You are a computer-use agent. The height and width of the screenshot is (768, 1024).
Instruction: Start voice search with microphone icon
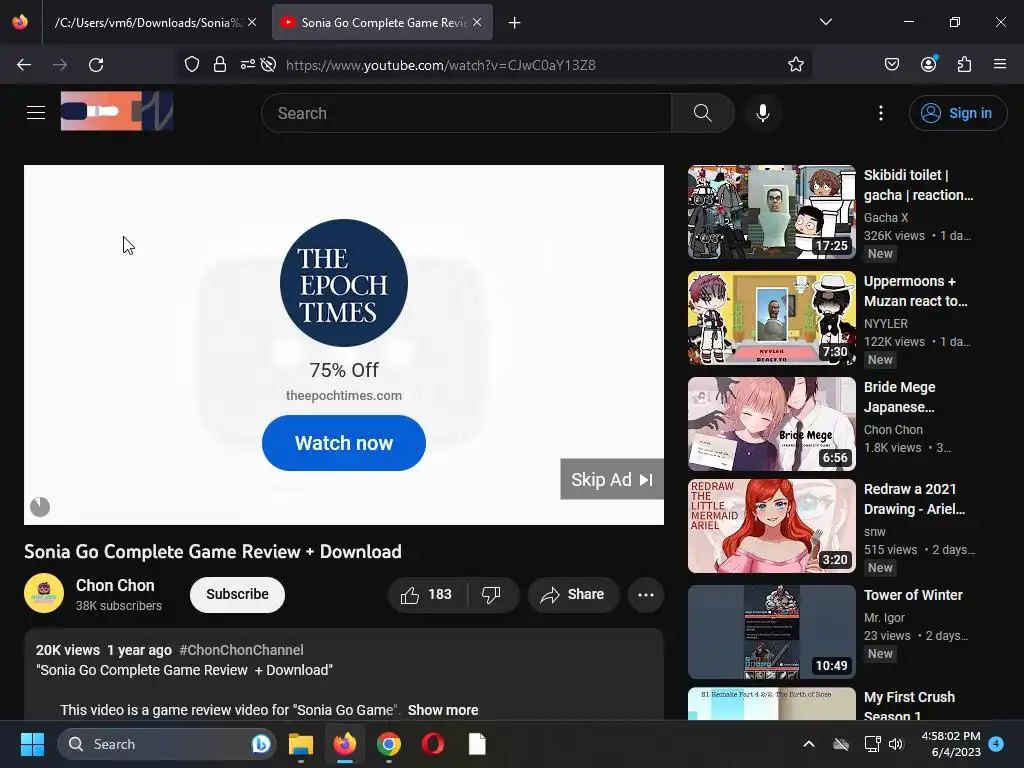coord(763,113)
